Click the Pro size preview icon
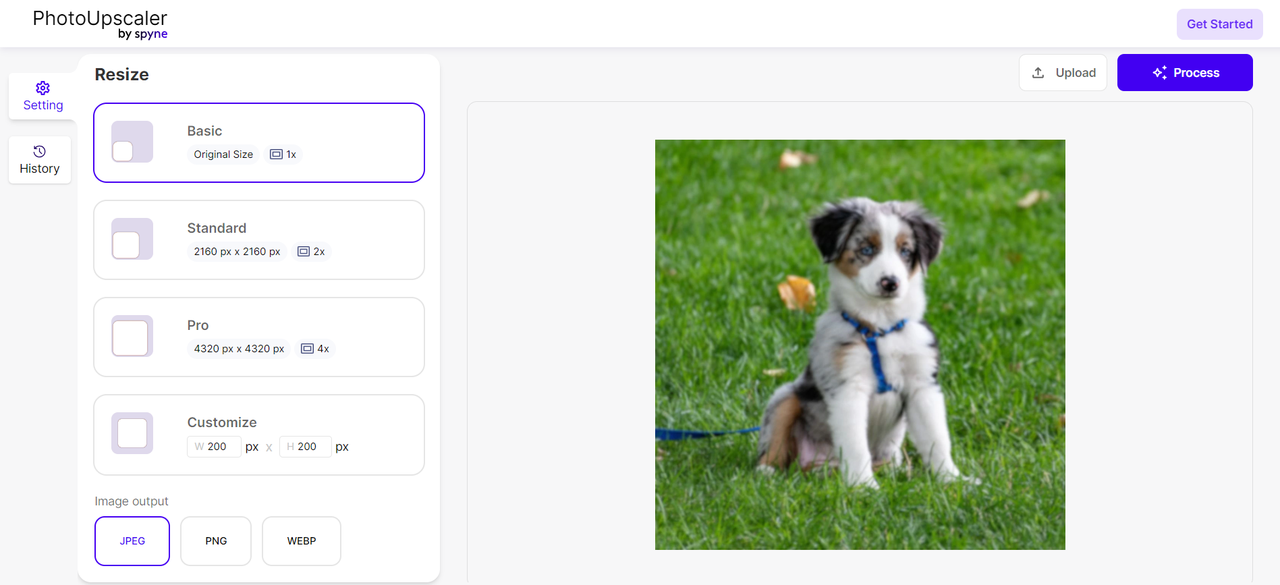1280x585 pixels. coord(132,336)
